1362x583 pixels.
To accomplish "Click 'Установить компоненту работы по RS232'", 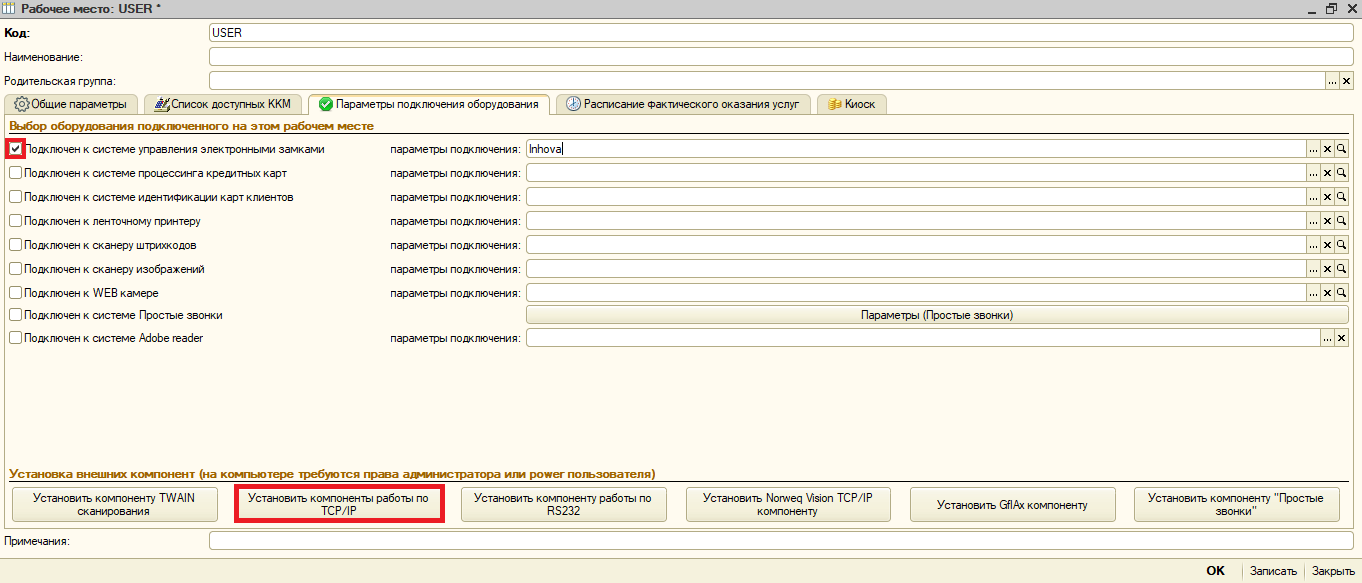I will [563, 504].
